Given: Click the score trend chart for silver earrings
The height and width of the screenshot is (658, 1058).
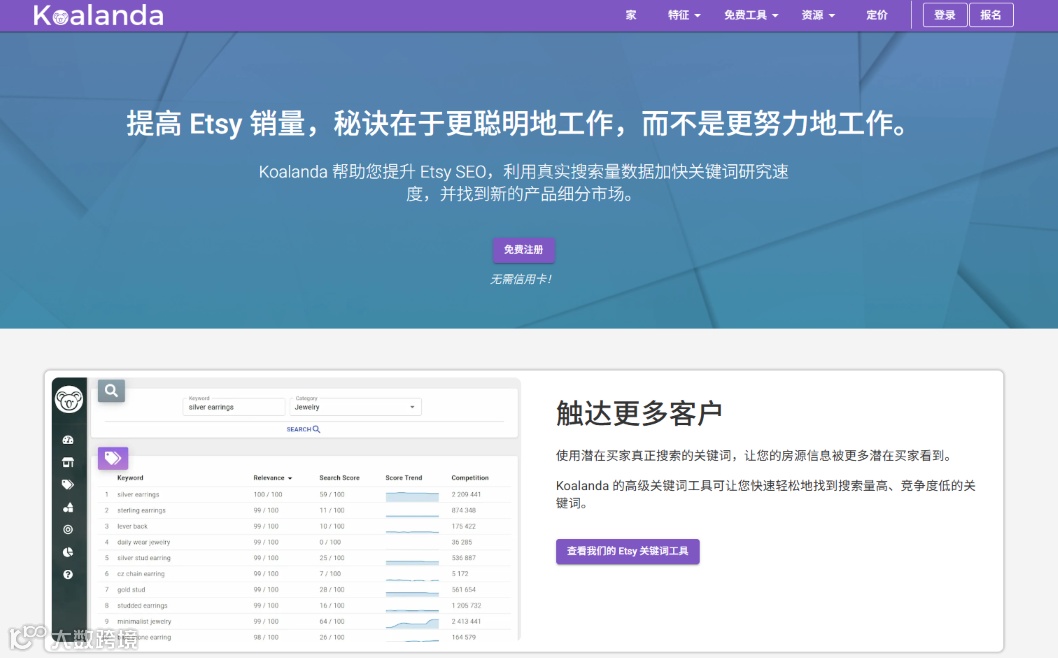Looking at the screenshot, I should [412, 496].
